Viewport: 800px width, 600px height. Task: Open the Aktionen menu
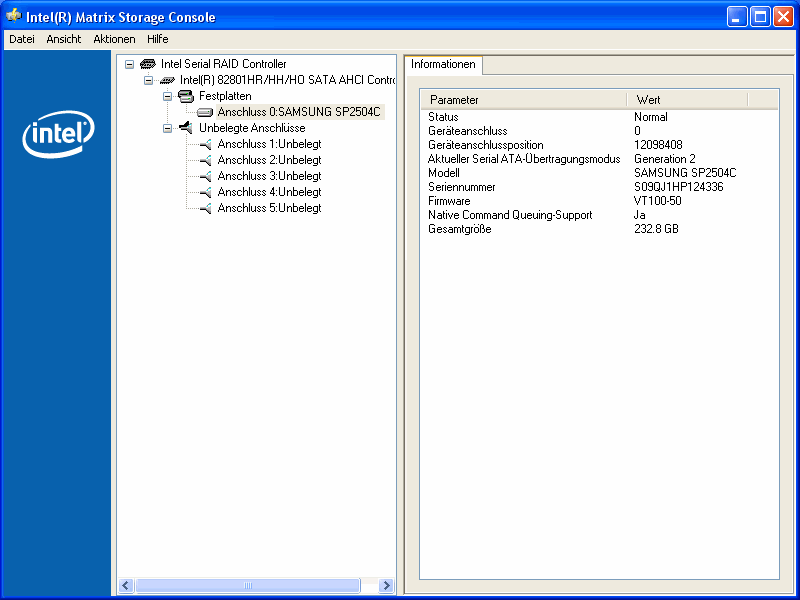click(114, 39)
